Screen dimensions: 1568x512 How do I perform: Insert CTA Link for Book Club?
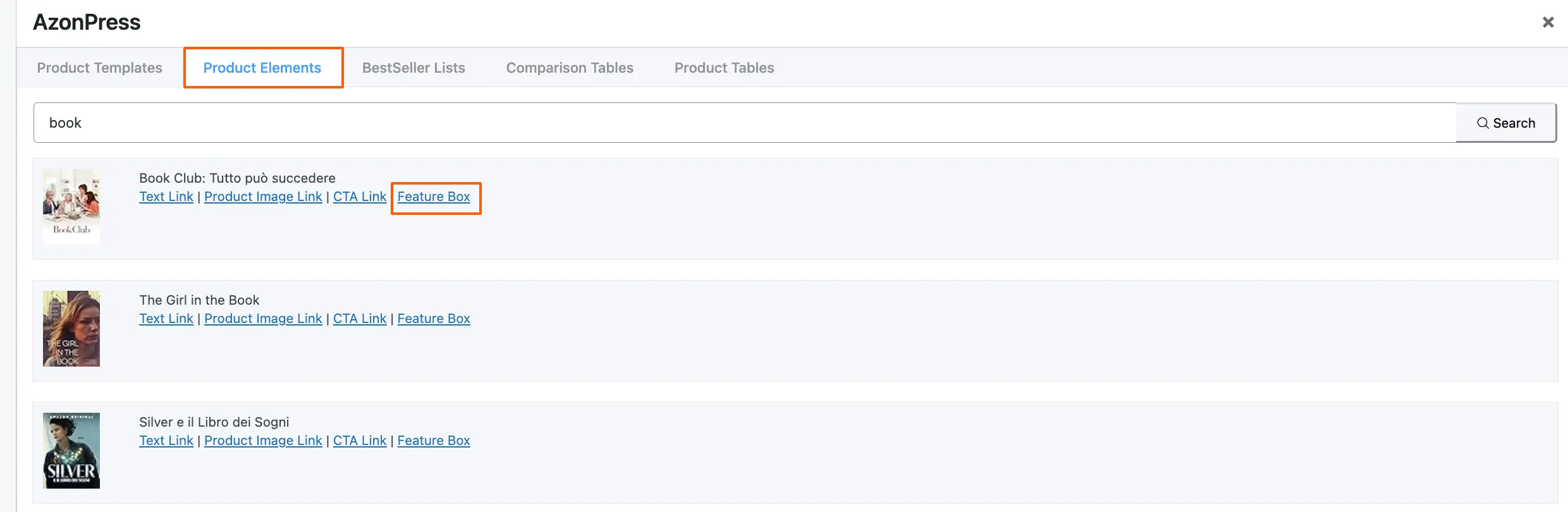tap(360, 197)
